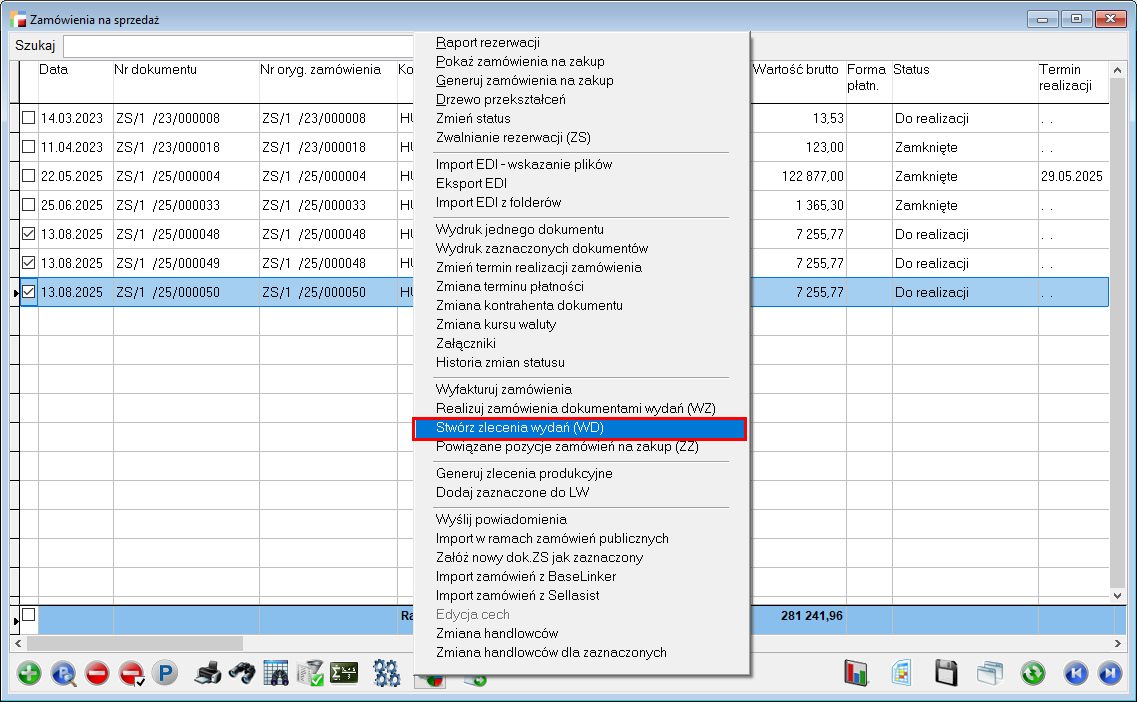Click the red minus delete icon
Viewport: 1137px width, 702px height.
97,673
